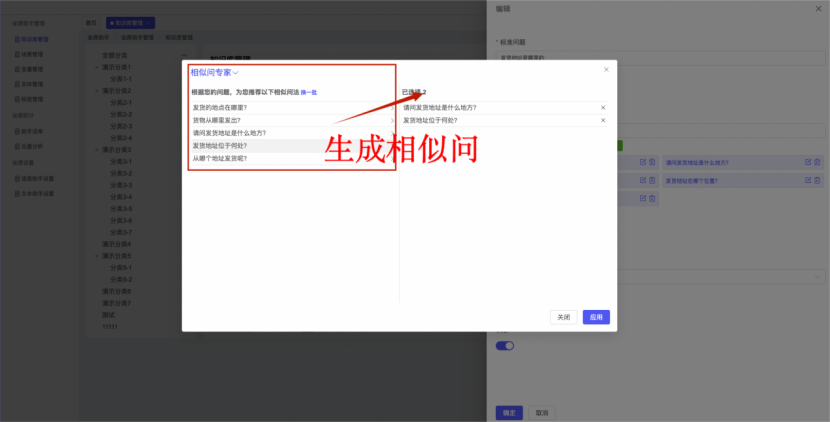This screenshot has width=830, height=422.
Task: Select 全部分类 in the category tree
Action: pos(115,55)
